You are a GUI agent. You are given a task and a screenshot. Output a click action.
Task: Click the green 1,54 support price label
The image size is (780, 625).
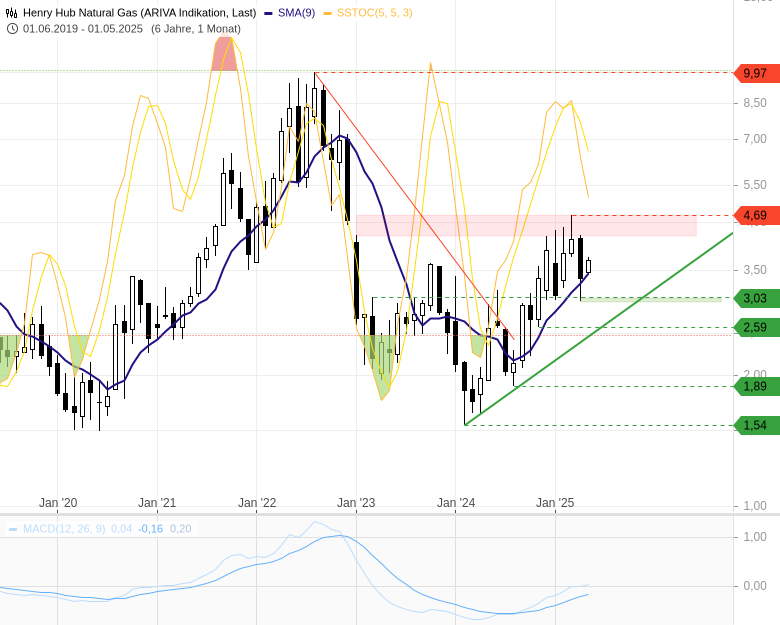tap(756, 425)
